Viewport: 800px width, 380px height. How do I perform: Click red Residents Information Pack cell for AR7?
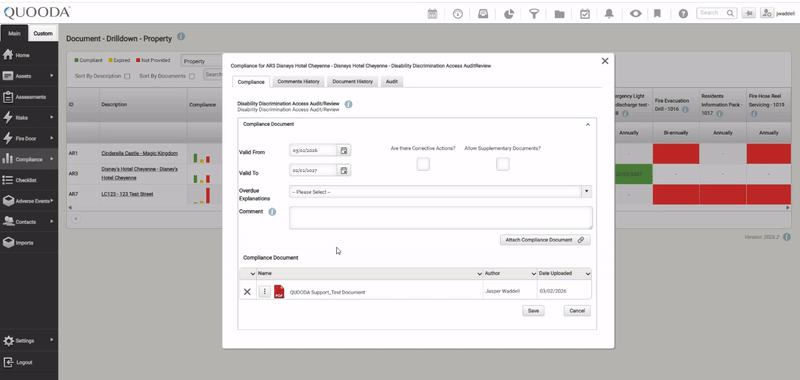722,194
